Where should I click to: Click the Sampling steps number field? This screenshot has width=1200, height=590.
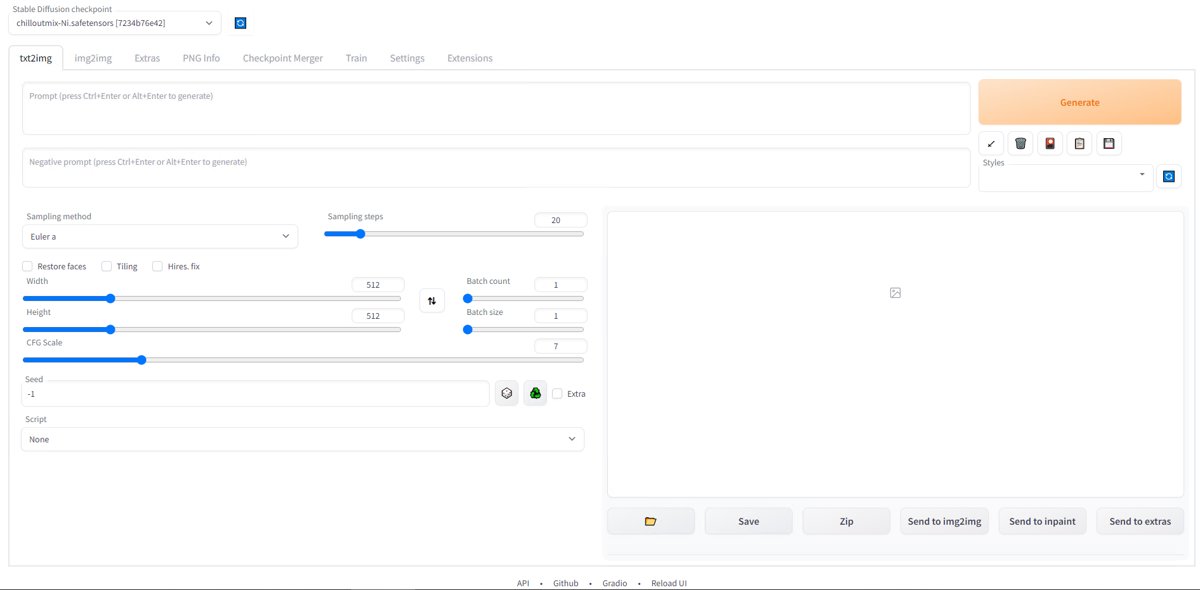click(560, 220)
